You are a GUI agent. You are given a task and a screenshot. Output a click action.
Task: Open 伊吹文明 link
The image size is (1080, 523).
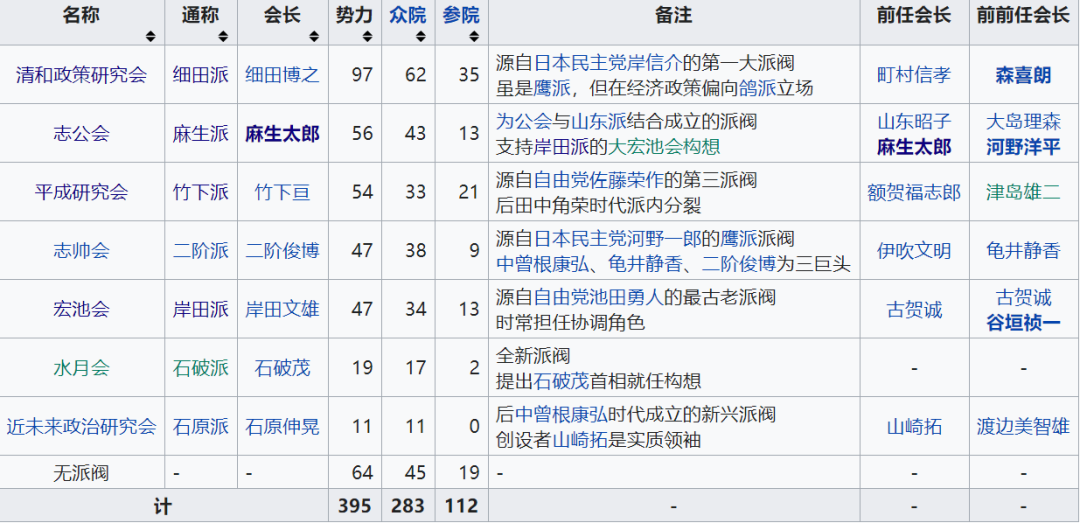914,250
